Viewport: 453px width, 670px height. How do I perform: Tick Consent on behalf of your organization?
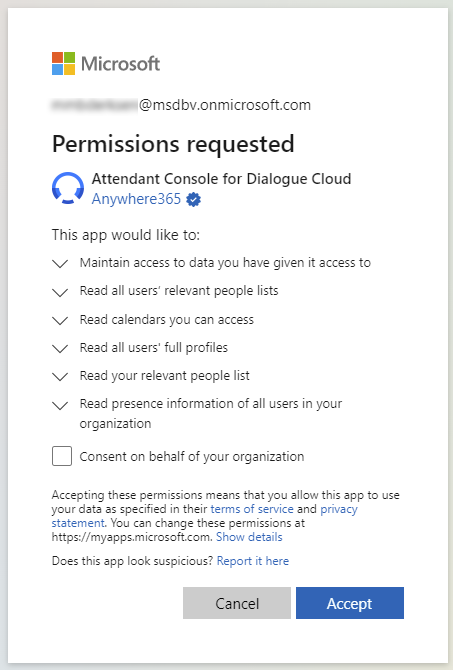(x=62, y=456)
